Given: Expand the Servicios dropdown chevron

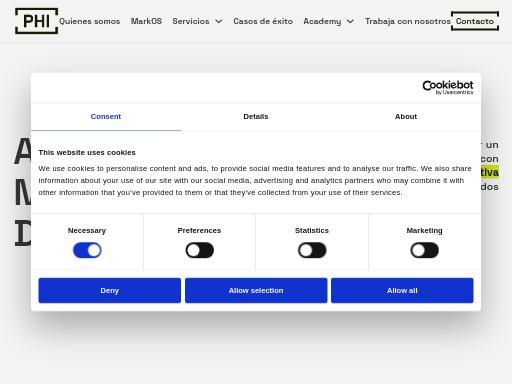Looking at the screenshot, I should (x=219, y=21).
